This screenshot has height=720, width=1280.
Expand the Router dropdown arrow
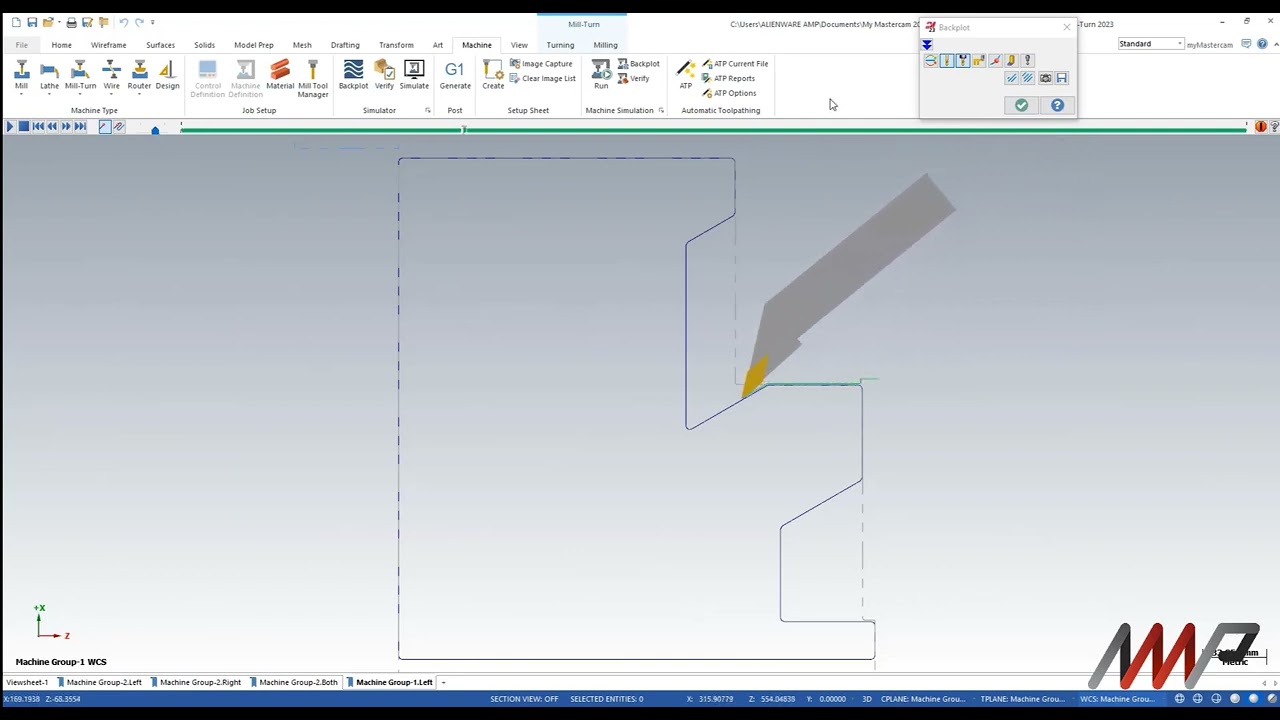tap(139, 94)
